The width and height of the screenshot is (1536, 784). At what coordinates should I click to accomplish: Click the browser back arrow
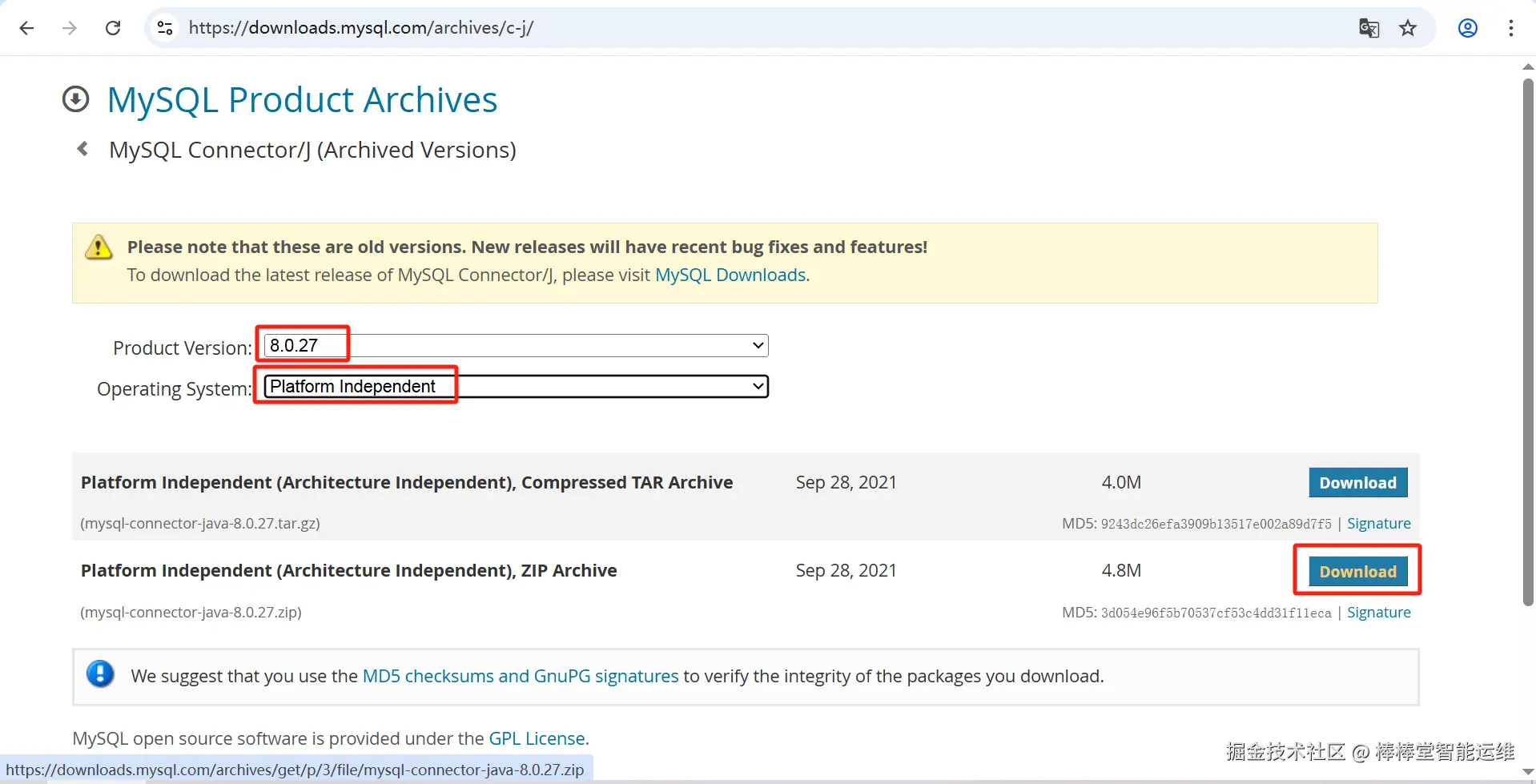(26, 28)
